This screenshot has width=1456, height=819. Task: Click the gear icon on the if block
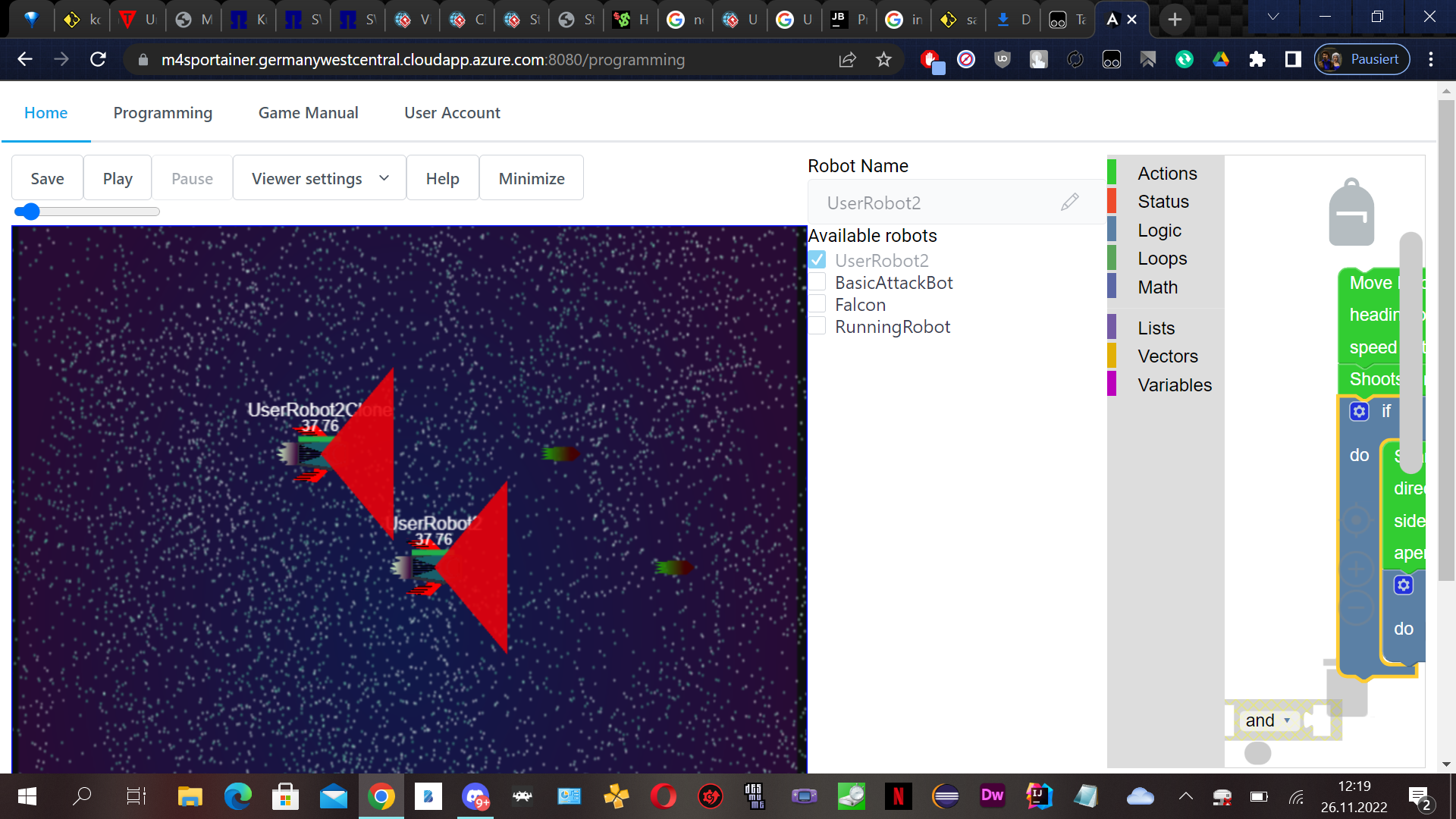coord(1359,412)
